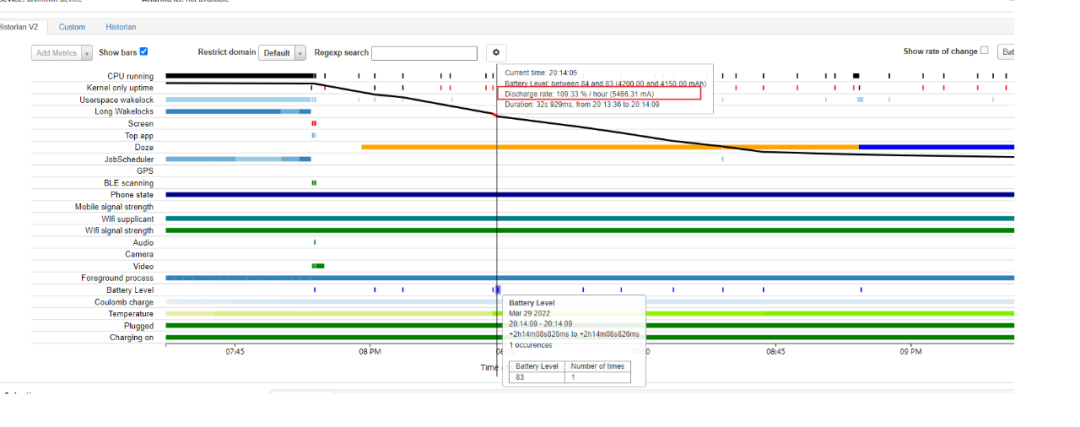Select the Wifi supplicant label

(128, 219)
